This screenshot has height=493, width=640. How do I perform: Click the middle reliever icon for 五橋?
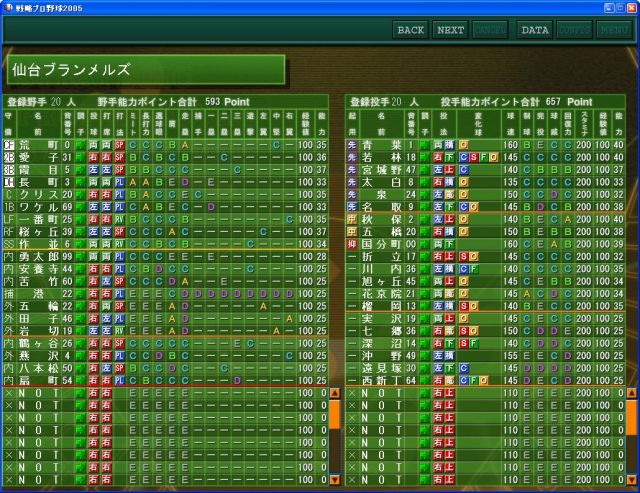(352, 232)
